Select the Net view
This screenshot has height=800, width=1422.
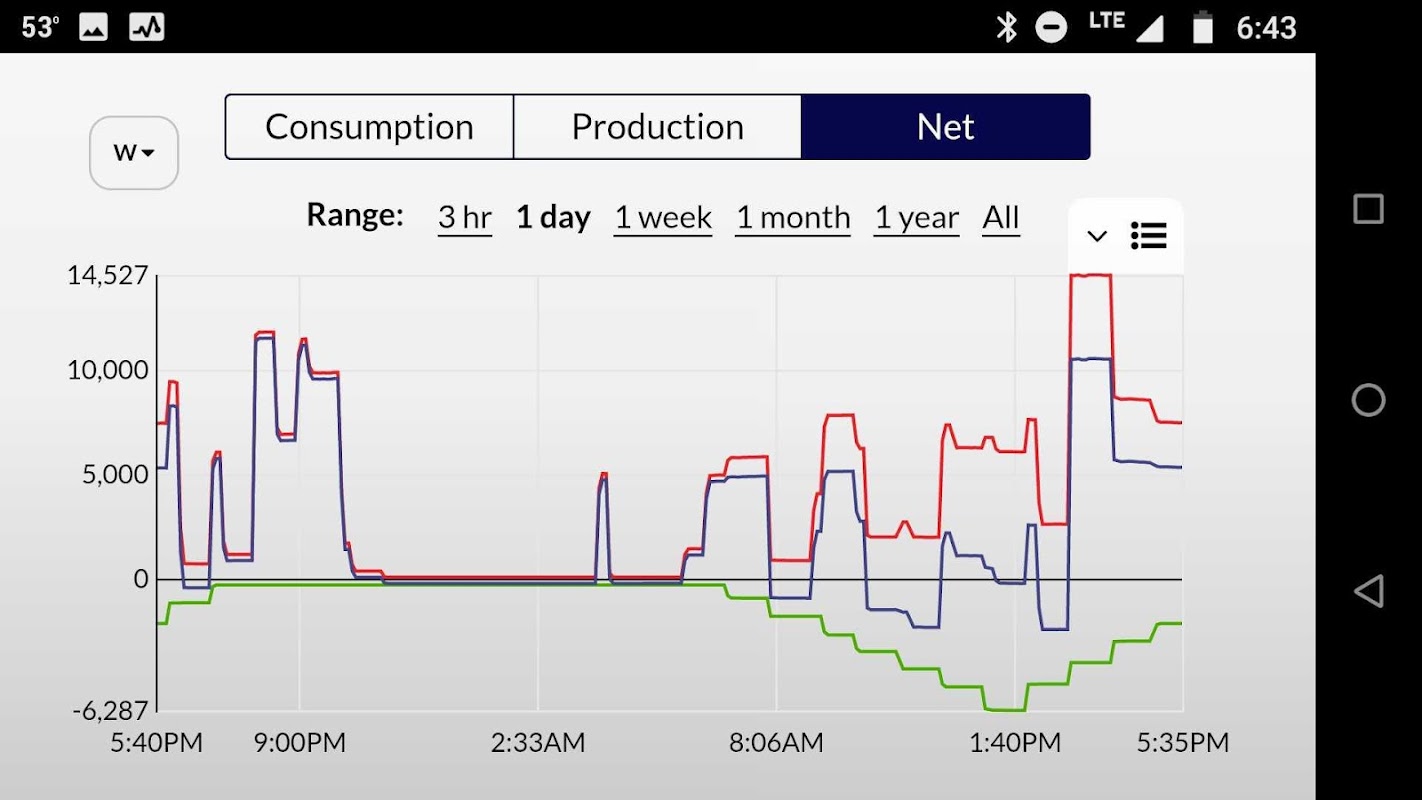click(x=946, y=127)
